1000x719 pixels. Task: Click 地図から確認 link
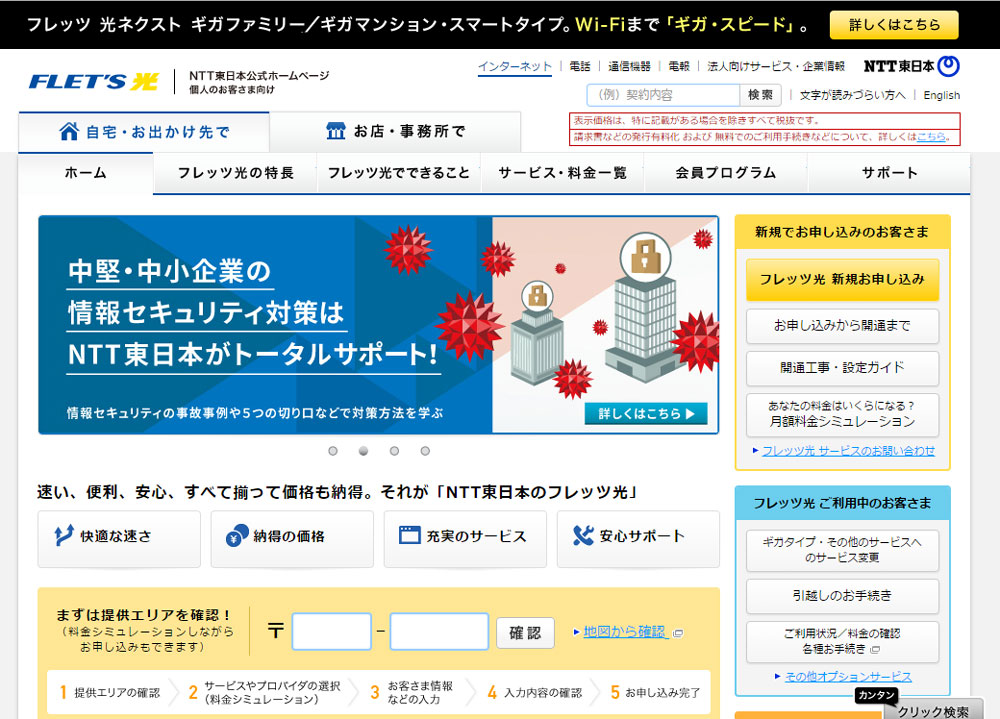624,632
